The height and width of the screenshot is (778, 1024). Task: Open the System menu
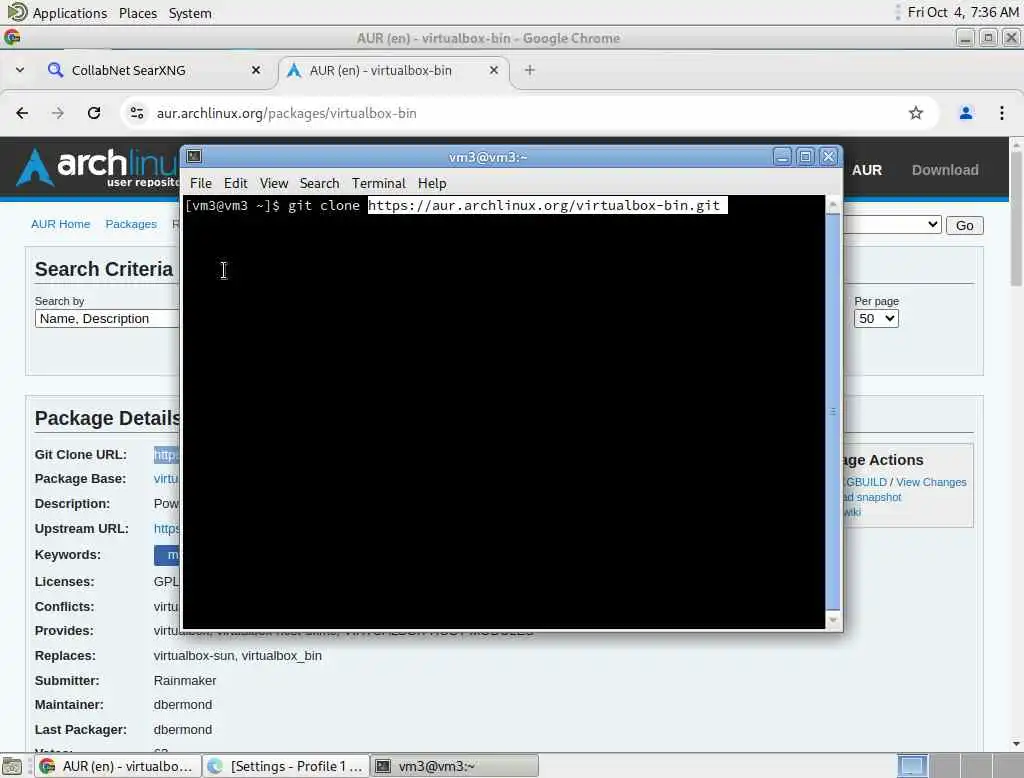click(190, 12)
